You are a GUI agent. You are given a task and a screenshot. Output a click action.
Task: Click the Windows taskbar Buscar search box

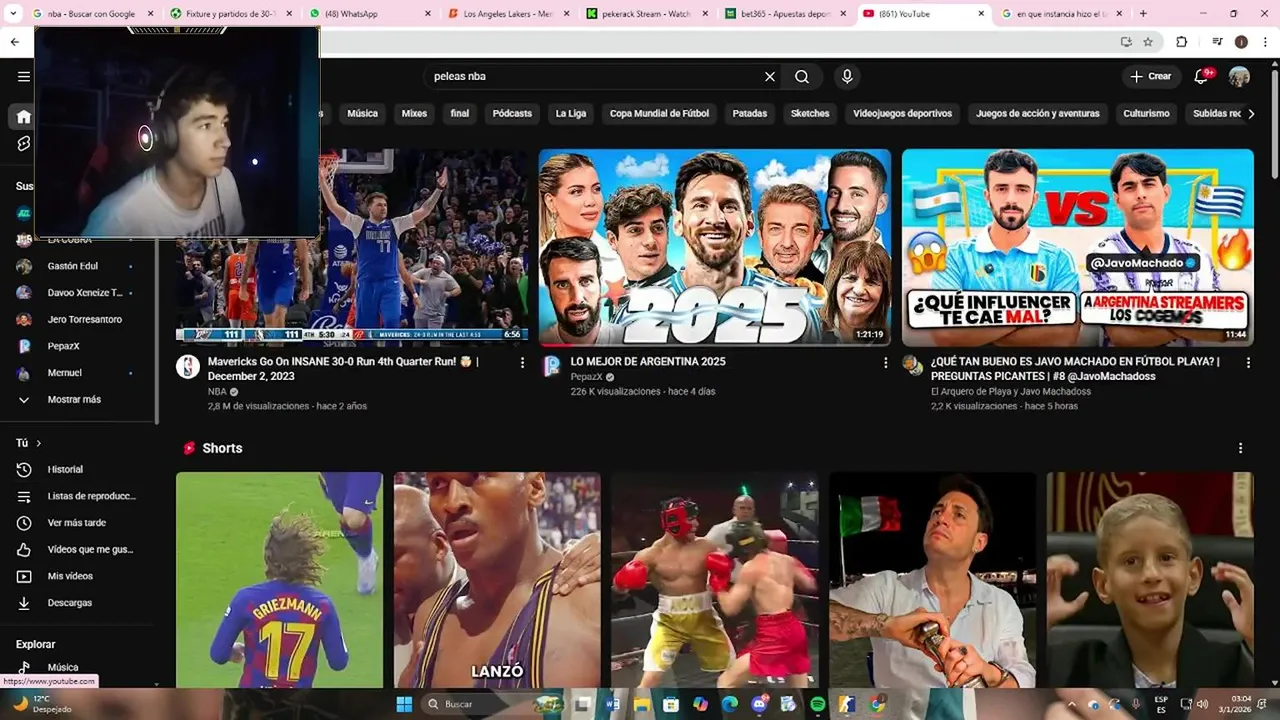(x=496, y=704)
